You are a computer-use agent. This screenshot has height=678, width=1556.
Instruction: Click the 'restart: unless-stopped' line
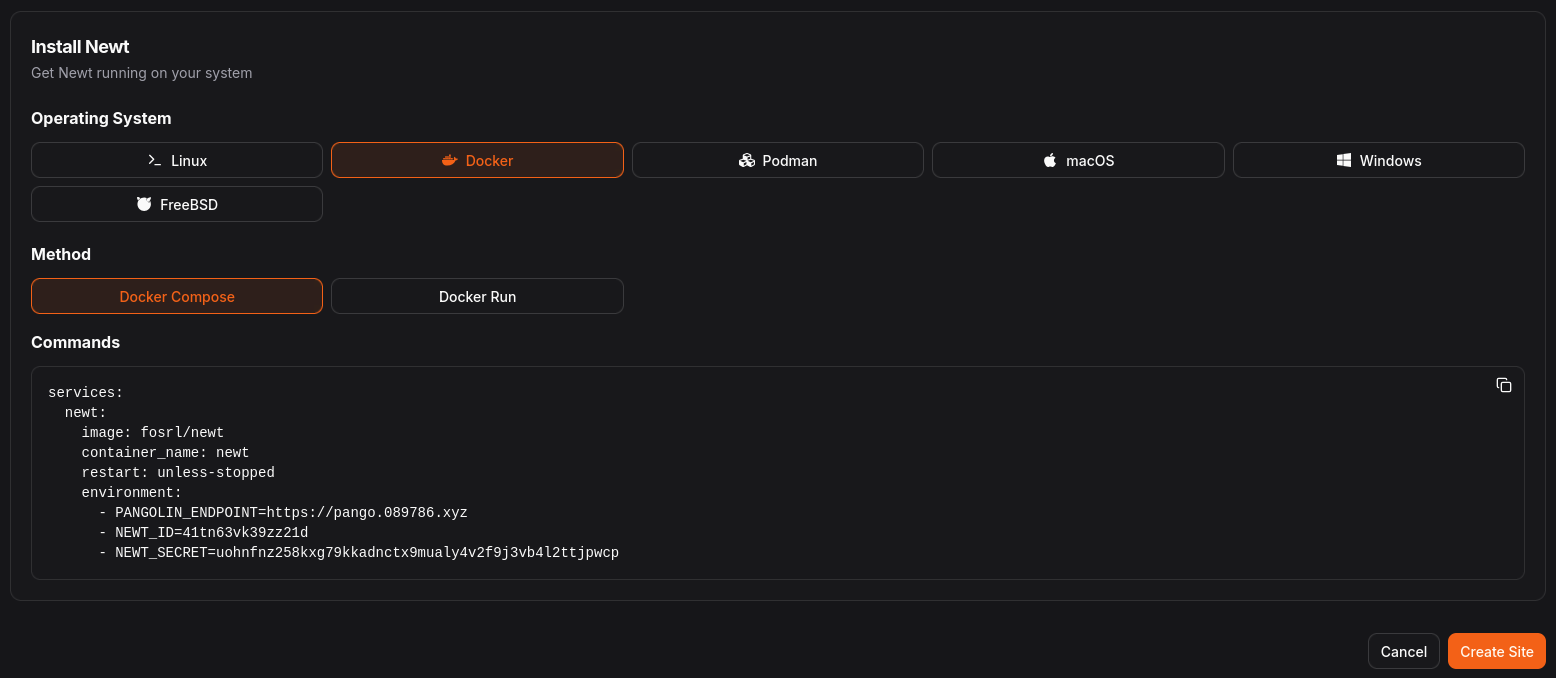(178, 473)
